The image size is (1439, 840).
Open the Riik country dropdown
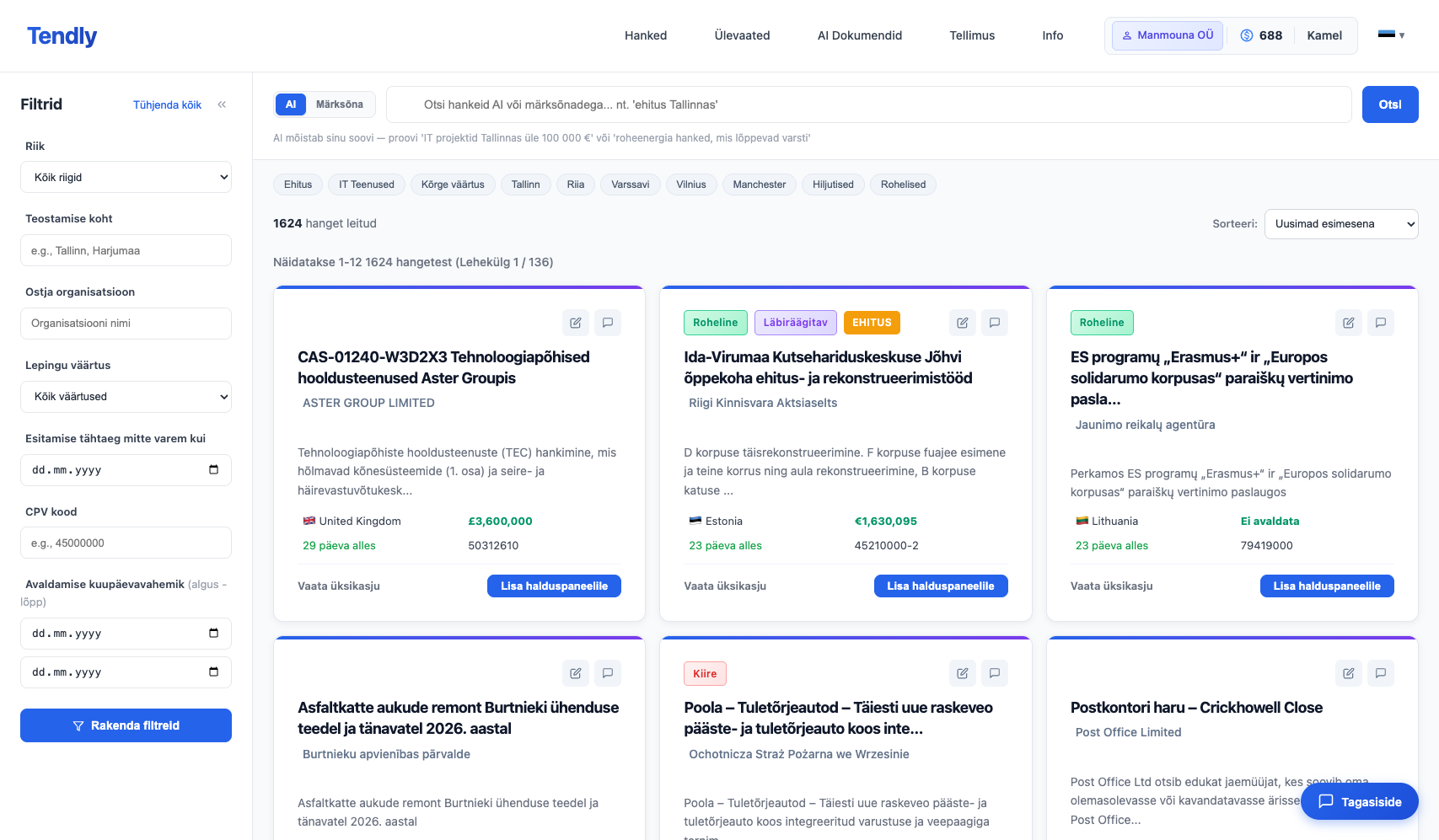click(x=126, y=178)
